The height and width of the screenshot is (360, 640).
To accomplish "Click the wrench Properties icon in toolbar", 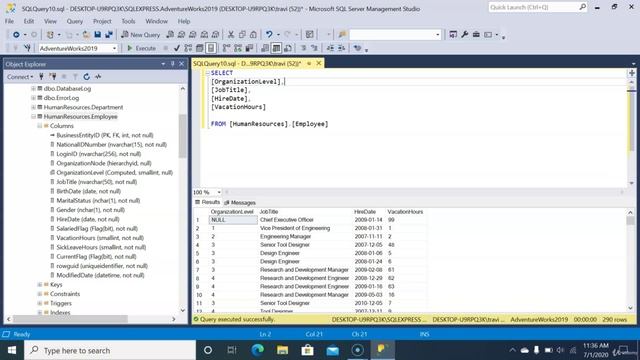I will click(x=464, y=35).
